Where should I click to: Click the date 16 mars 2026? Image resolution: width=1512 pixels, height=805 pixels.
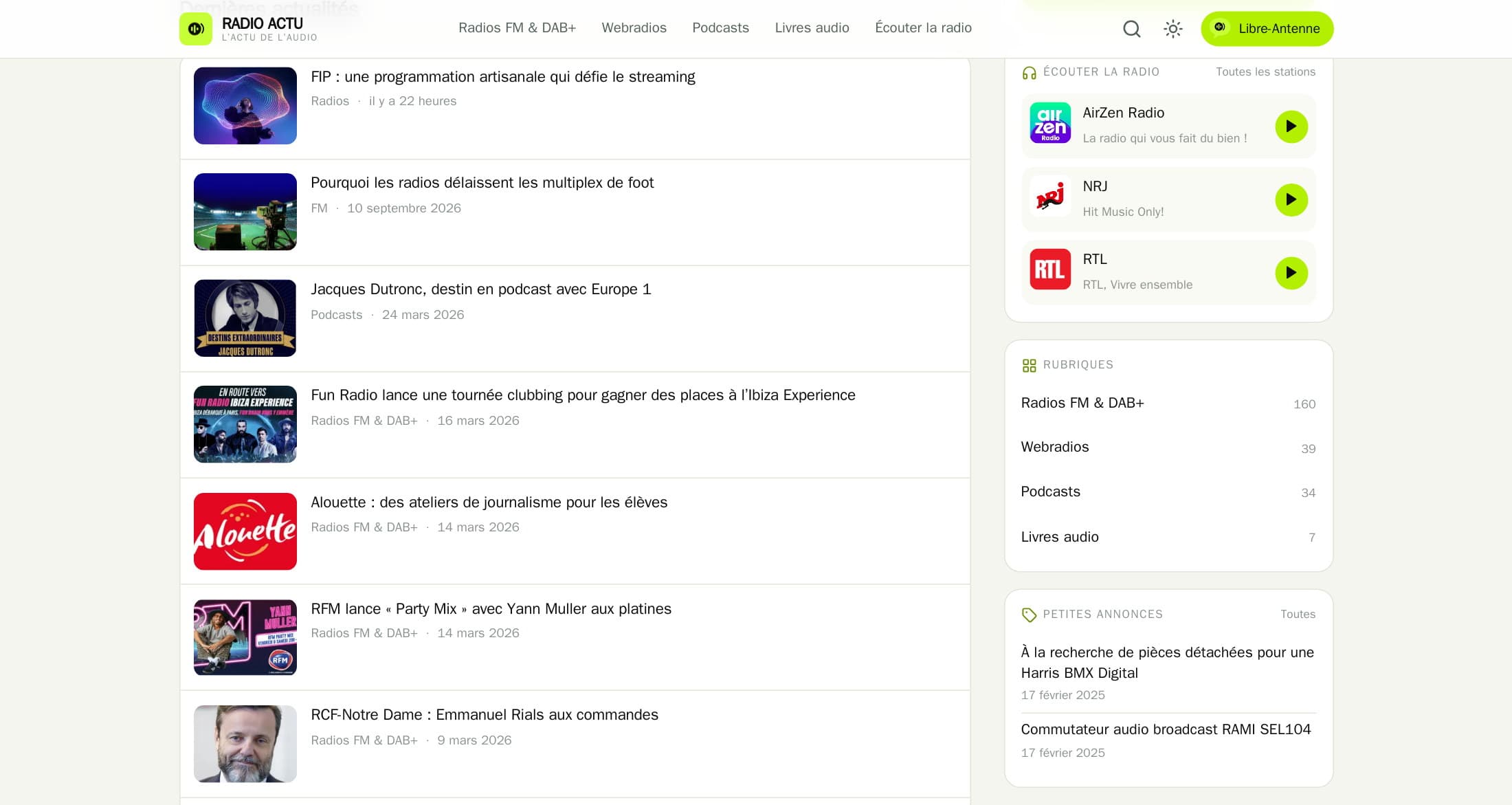click(478, 421)
